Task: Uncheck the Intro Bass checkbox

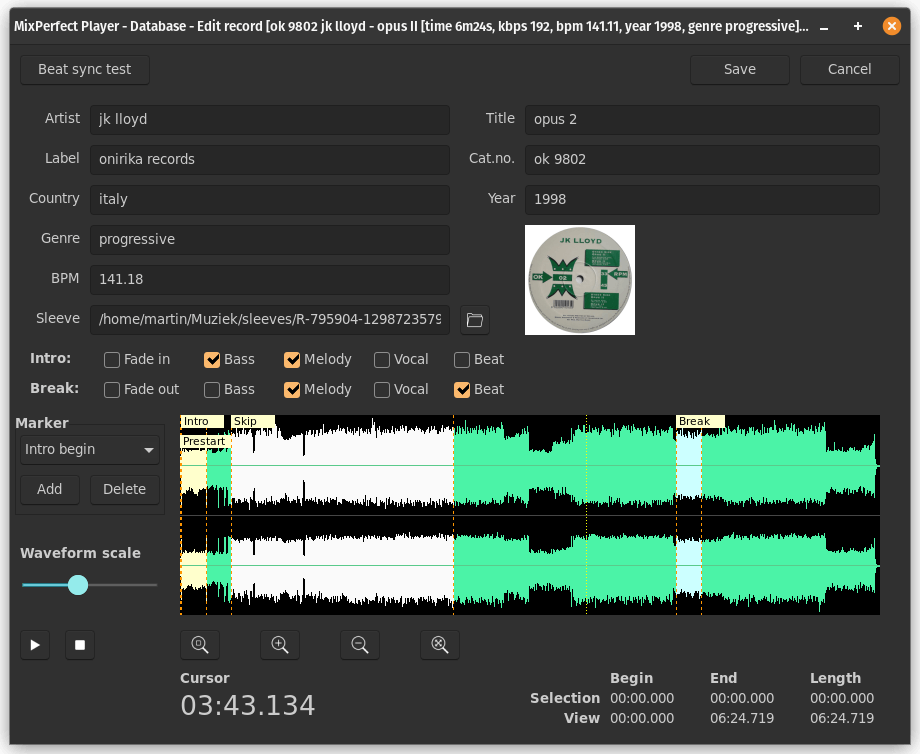Action: pos(212,360)
